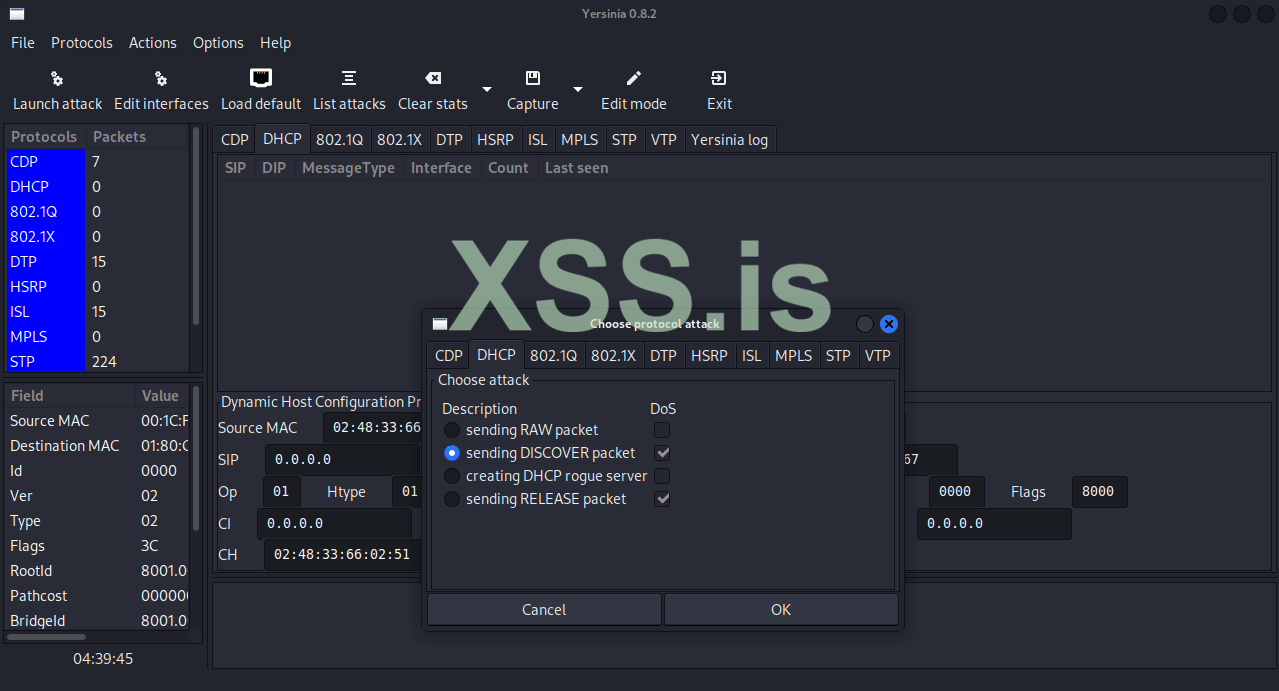1279x691 pixels.
Task: Sort by Last seen column header
Action: tap(576, 168)
